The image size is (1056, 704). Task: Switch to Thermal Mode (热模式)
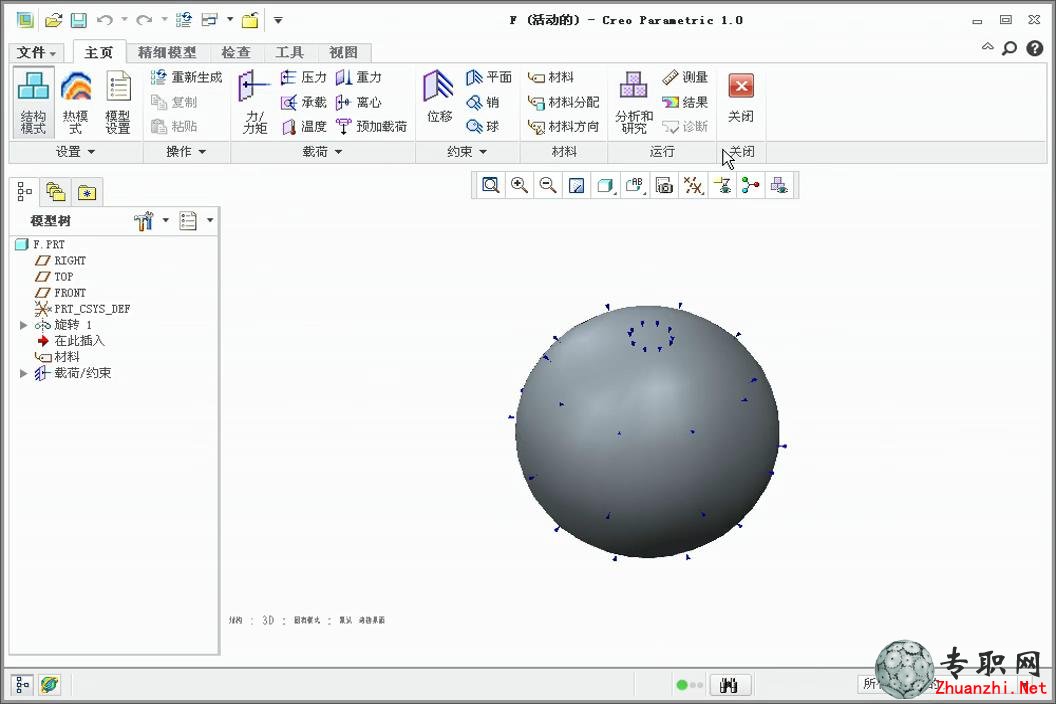point(75,102)
